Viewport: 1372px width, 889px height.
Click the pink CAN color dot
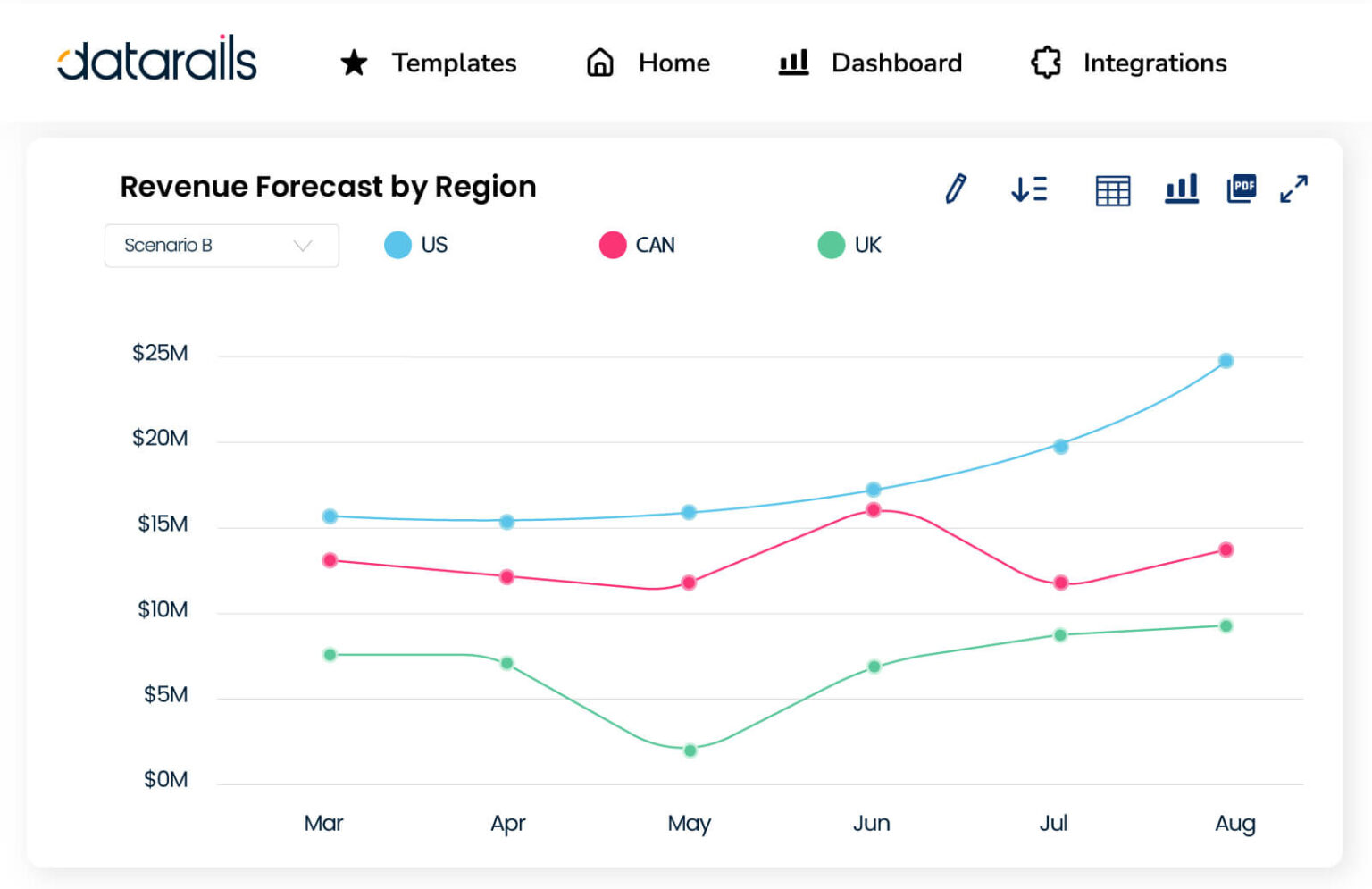click(x=612, y=245)
